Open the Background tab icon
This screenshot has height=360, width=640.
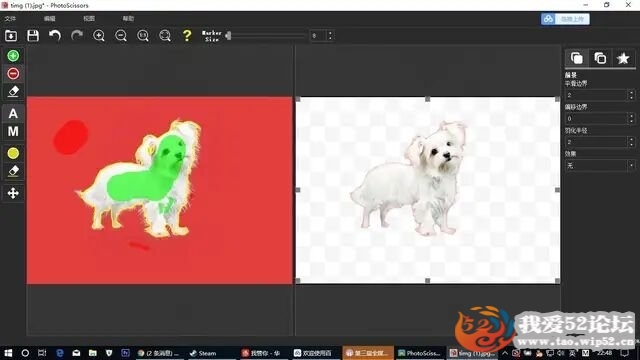point(600,58)
